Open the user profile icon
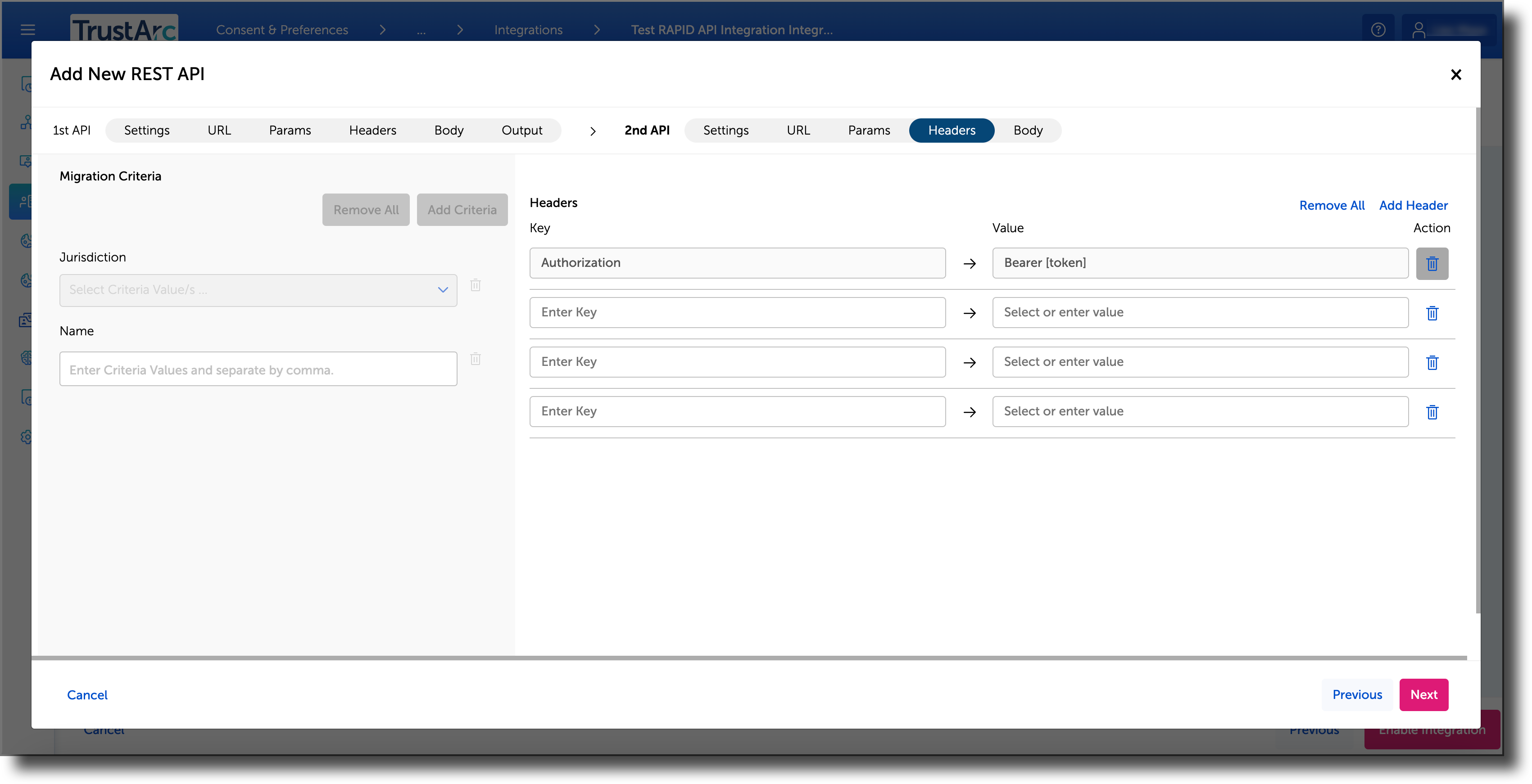Image resolution: width=1532 pixels, height=784 pixels. pos(1419,29)
